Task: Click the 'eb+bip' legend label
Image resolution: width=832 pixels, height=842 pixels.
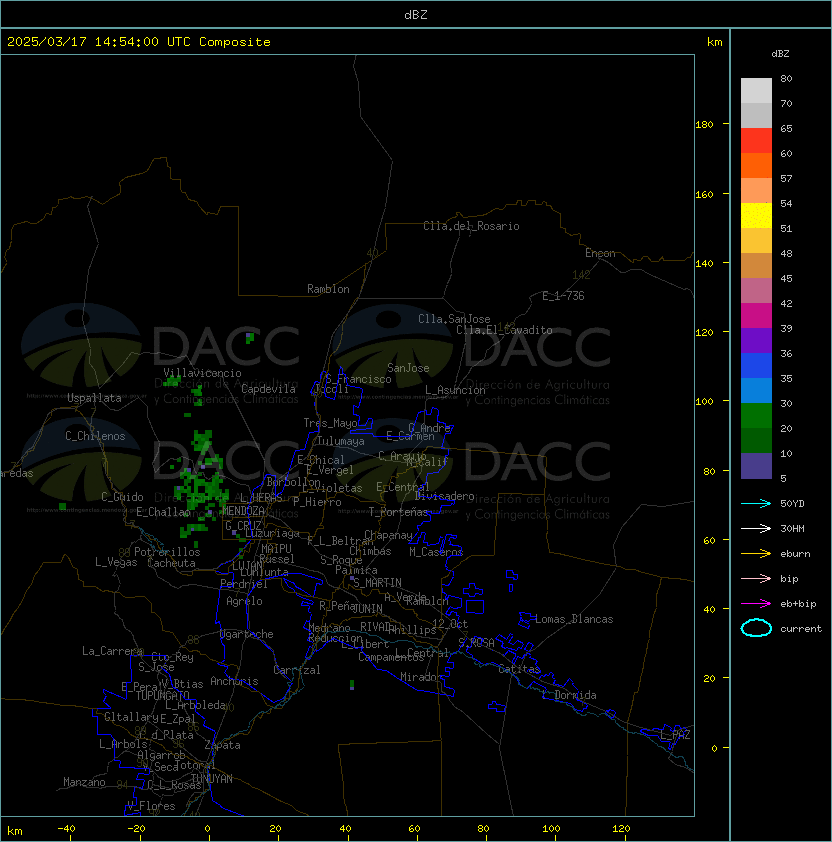Action: pos(798,604)
